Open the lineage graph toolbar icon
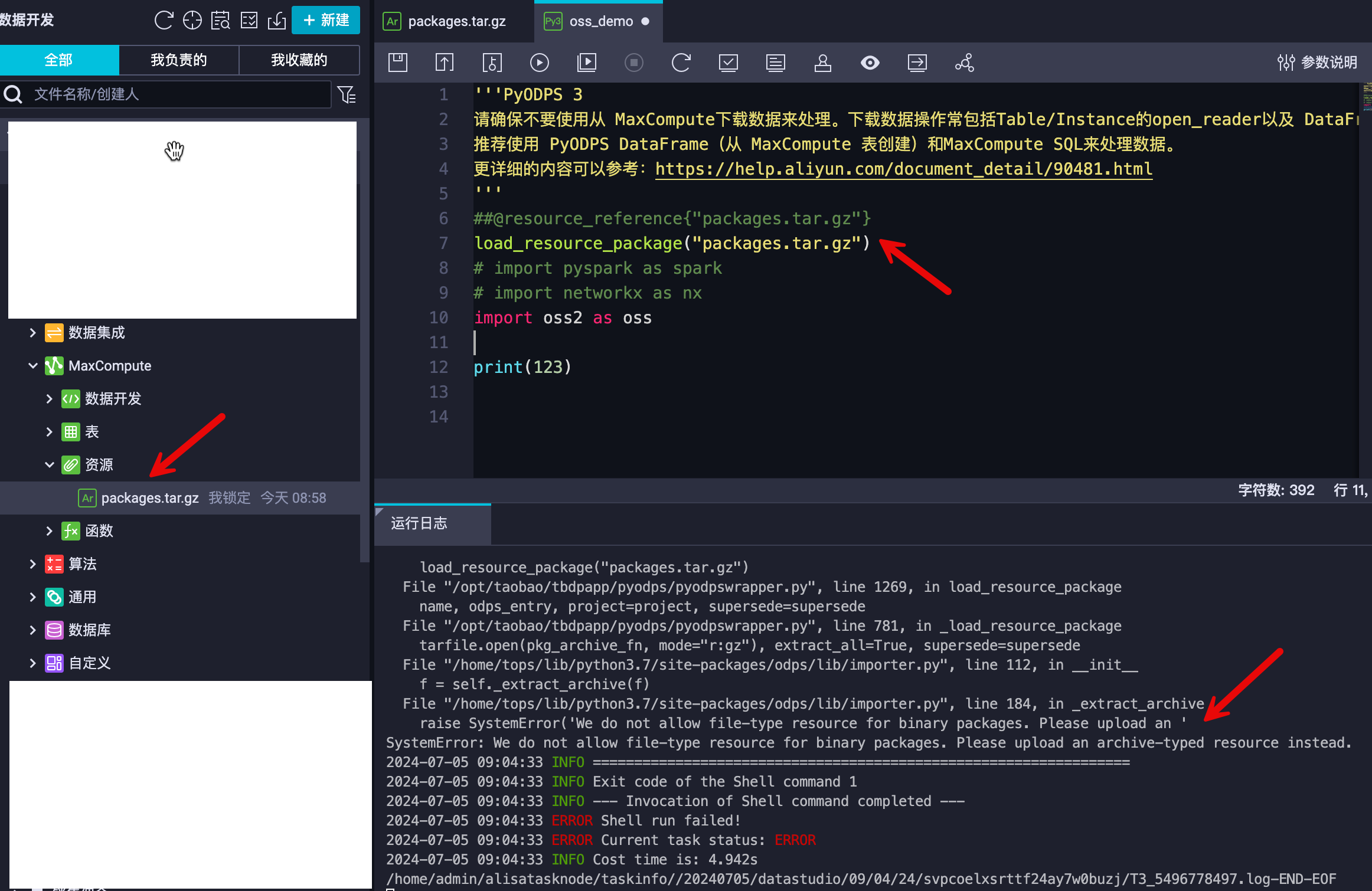1372x891 pixels. pyautogui.click(x=965, y=63)
